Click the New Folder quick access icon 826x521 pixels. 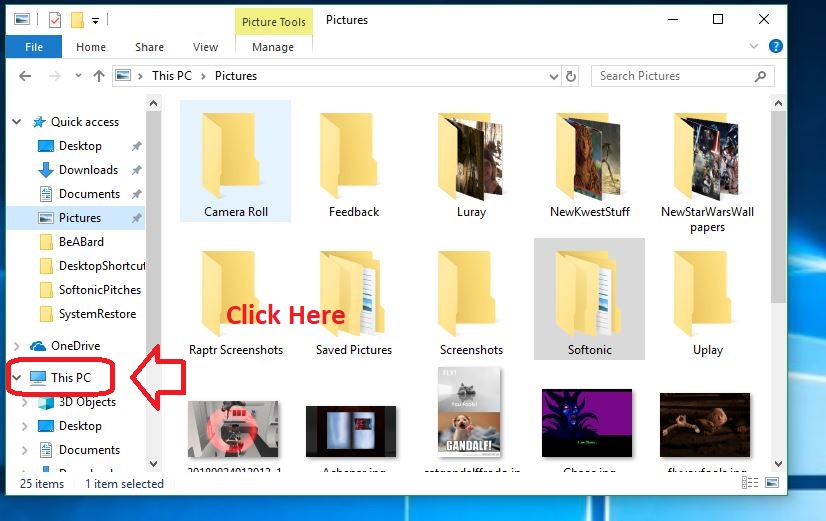[77, 19]
